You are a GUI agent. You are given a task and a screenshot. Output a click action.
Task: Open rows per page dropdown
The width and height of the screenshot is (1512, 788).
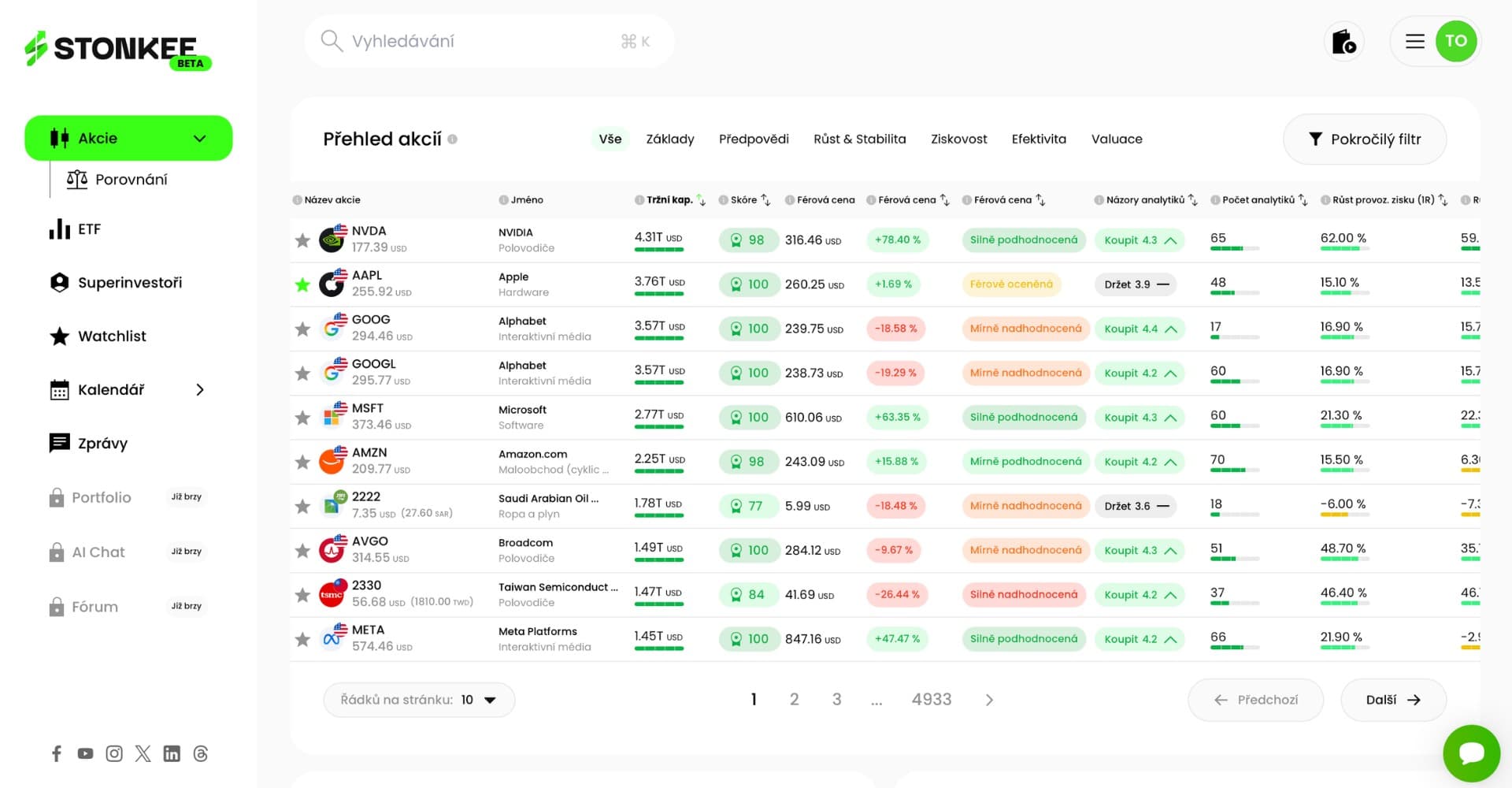click(419, 700)
